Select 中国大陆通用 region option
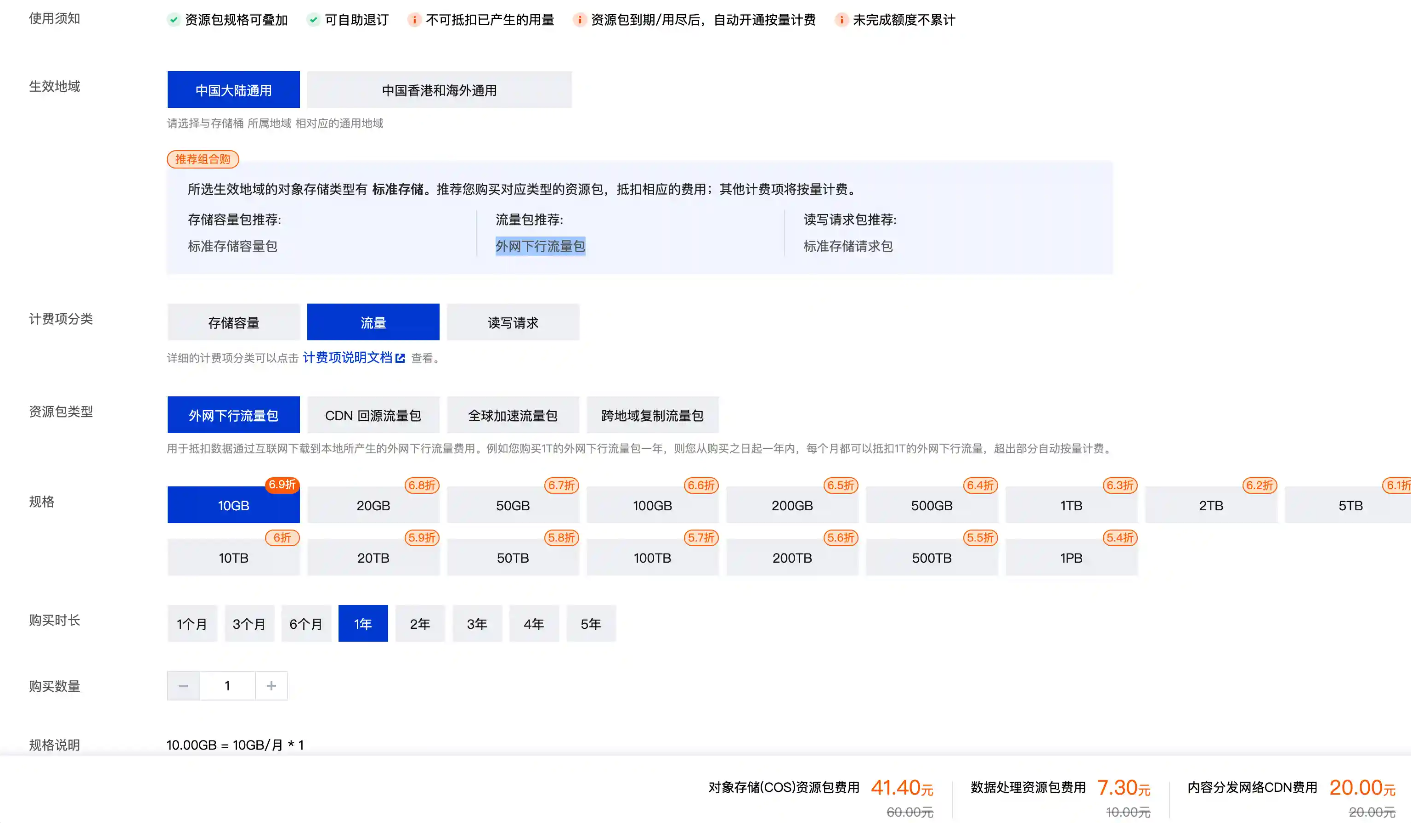 tap(233, 90)
